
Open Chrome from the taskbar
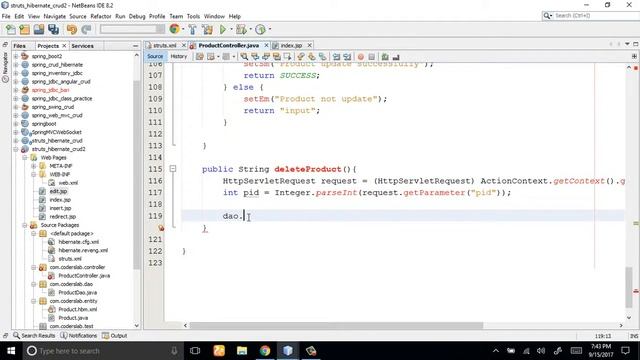coord(265,351)
